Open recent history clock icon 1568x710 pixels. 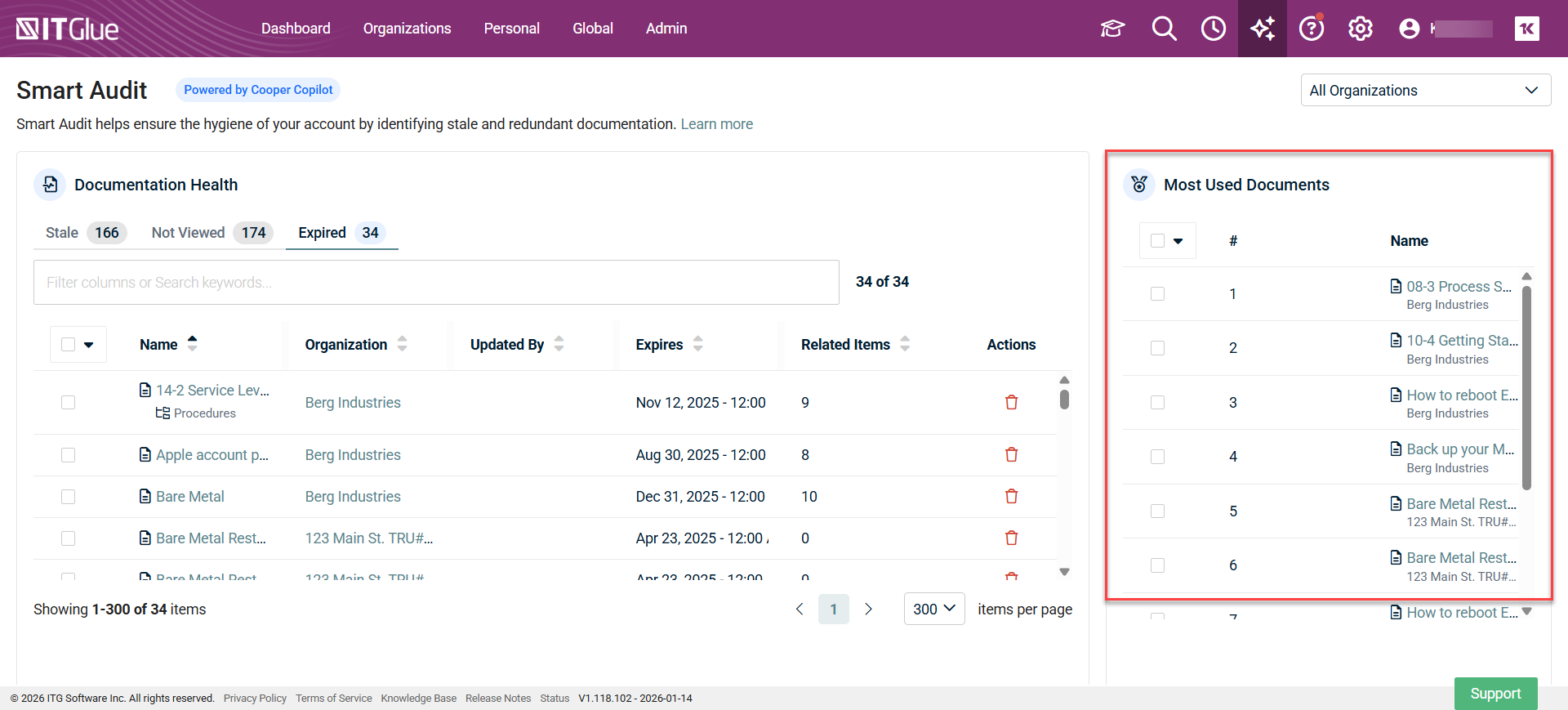[x=1213, y=29]
